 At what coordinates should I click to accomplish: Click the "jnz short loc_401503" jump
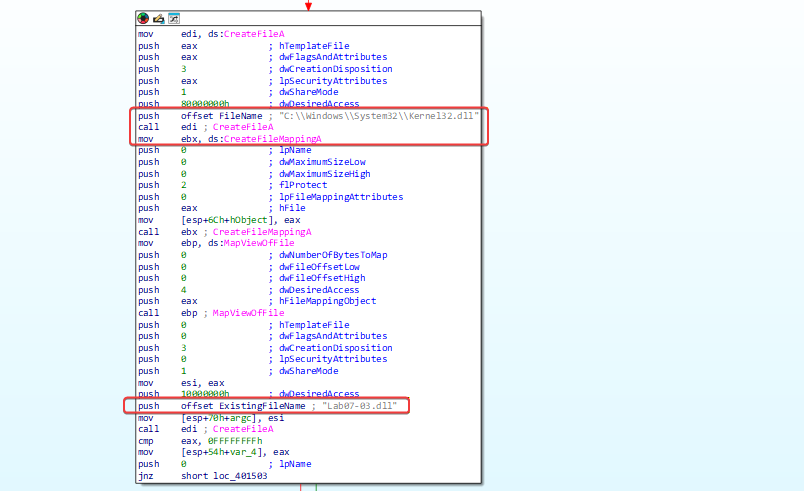(x=203, y=476)
